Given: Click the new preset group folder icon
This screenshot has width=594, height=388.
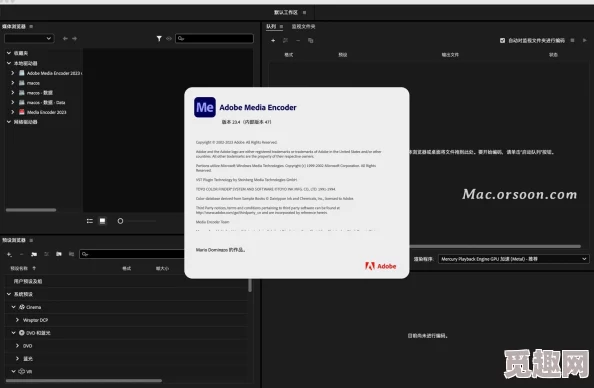Looking at the screenshot, I should [x=34, y=254].
